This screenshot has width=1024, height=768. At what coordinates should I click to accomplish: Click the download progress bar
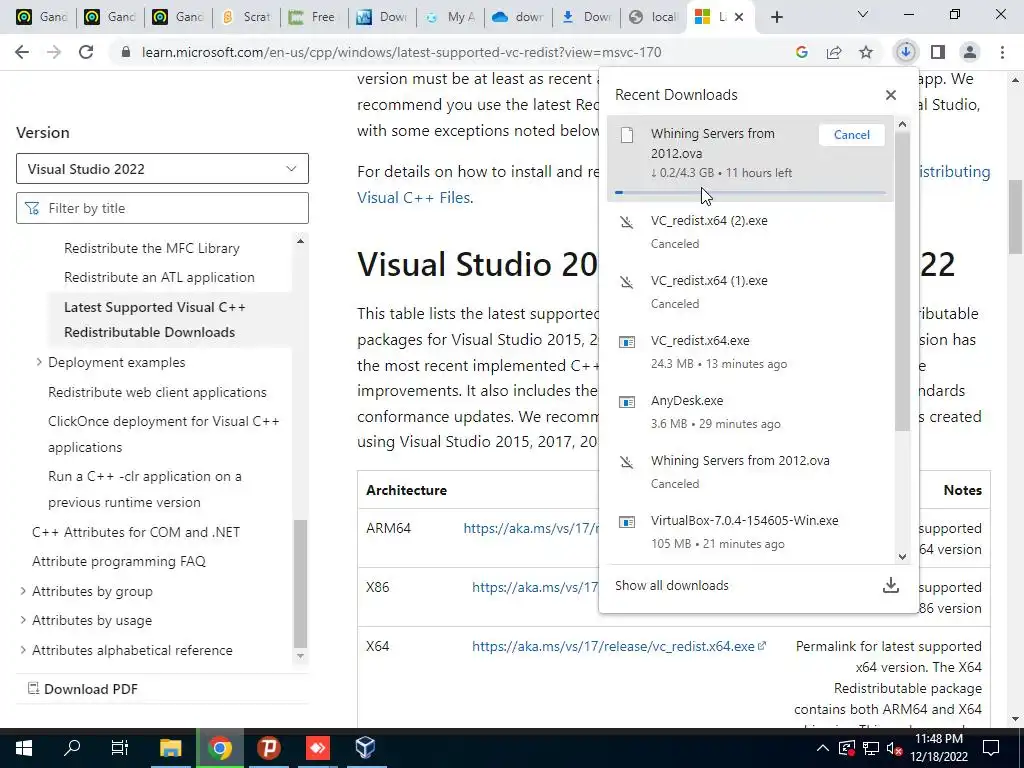(x=750, y=193)
